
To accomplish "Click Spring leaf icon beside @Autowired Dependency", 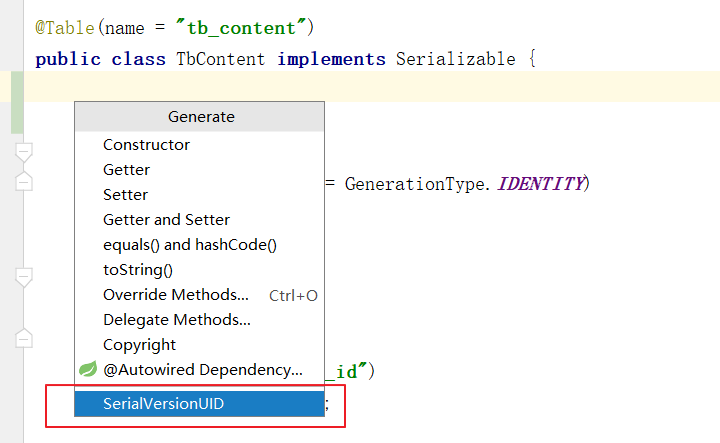I will click(88, 369).
